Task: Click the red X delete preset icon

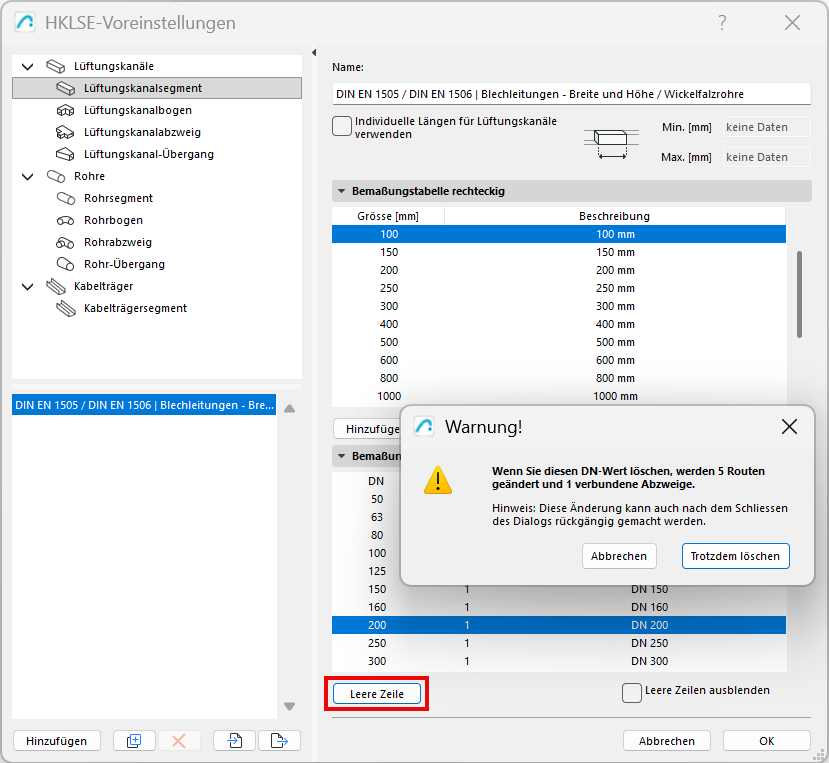Action: coord(179,741)
